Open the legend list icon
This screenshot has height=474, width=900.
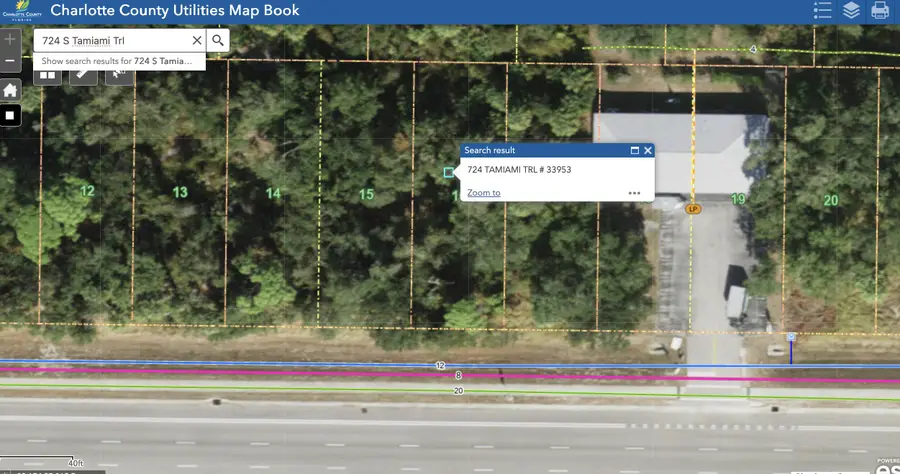tap(822, 10)
